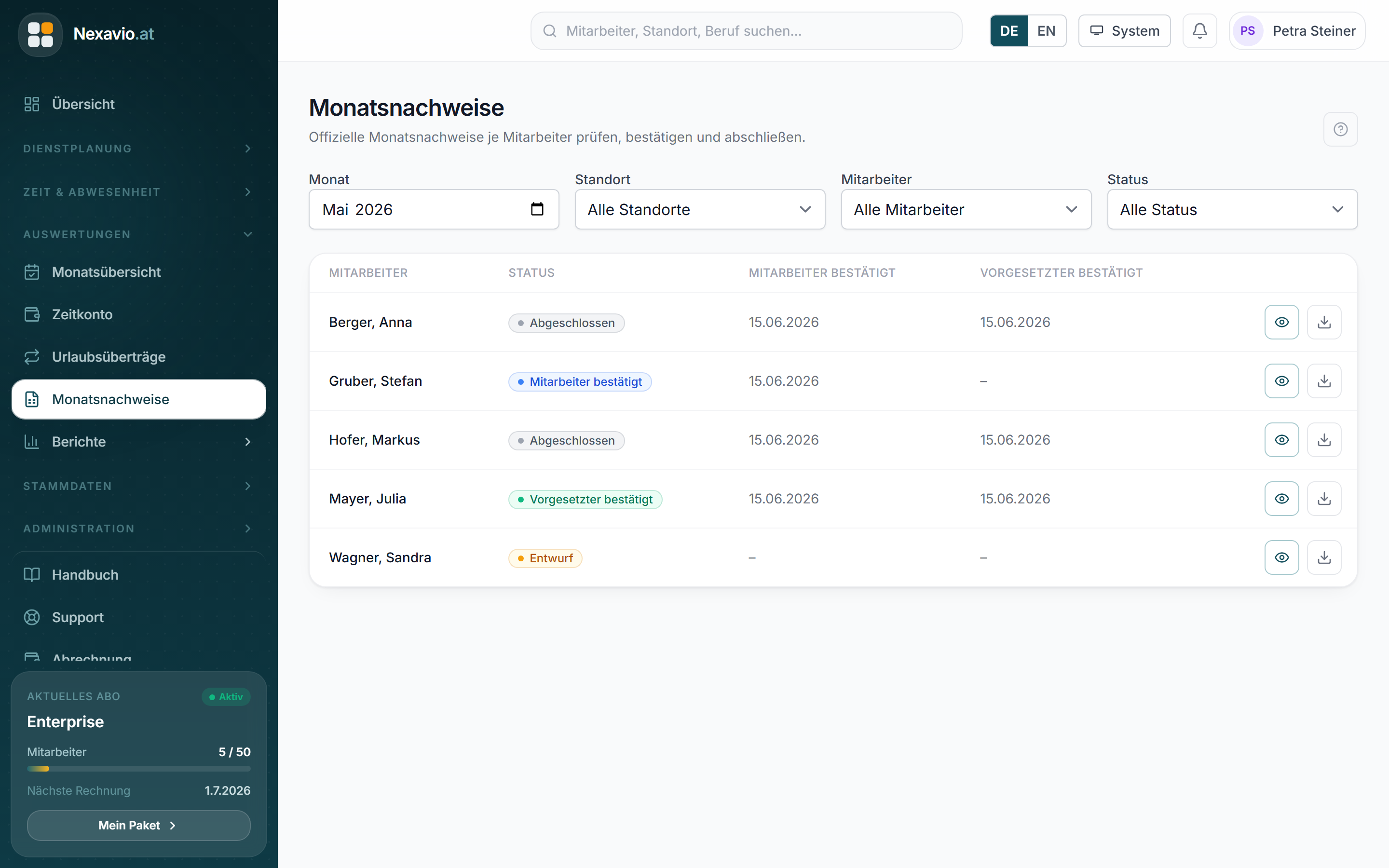This screenshot has width=1389, height=868.
Task: Click the name Wagner, Sandra
Action: (380, 557)
